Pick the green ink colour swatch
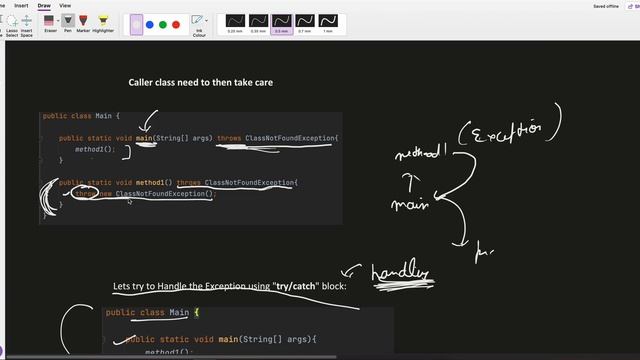The height and width of the screenshot is (360, 640). pos(163,25)
